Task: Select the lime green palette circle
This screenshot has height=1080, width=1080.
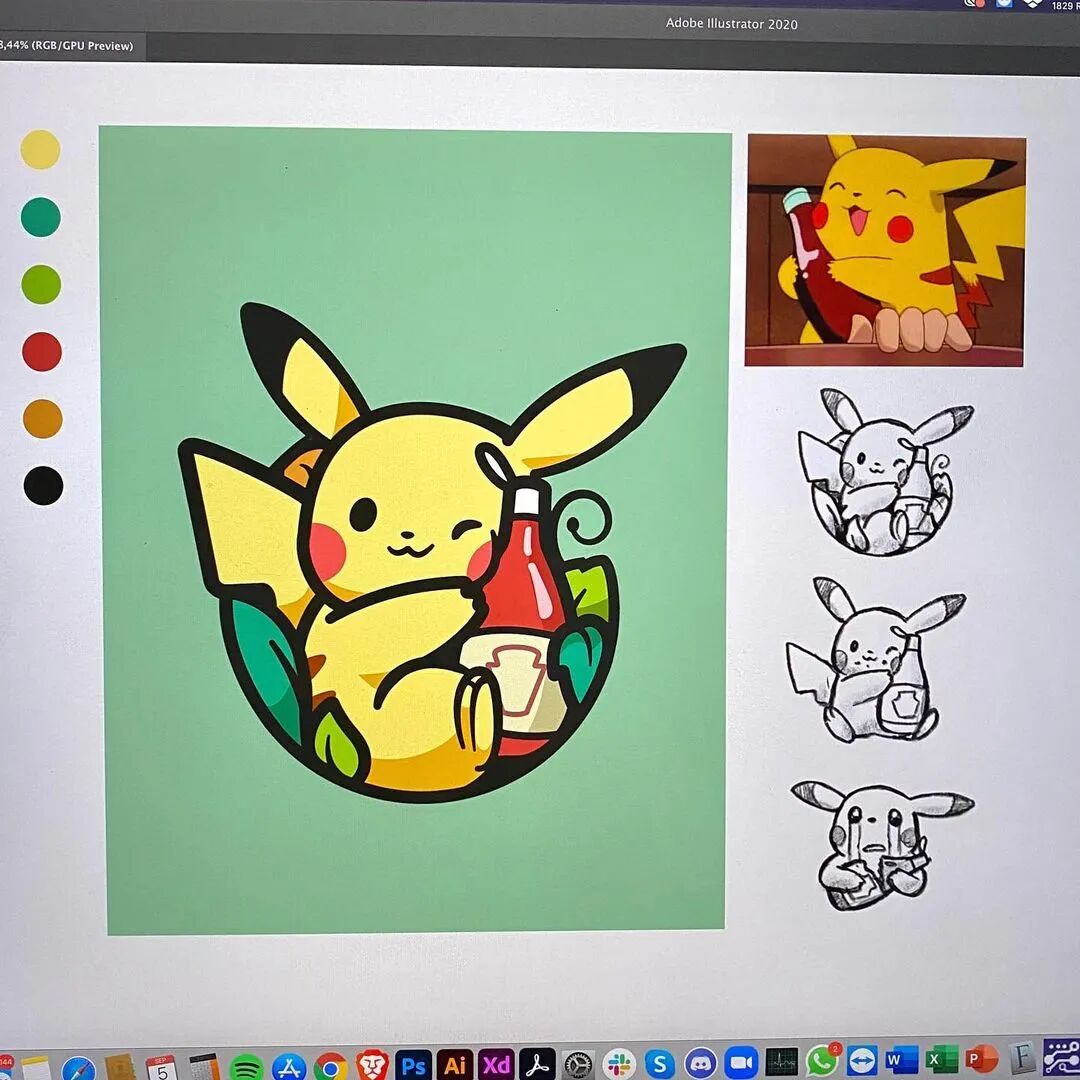Action: coord(41,284)
